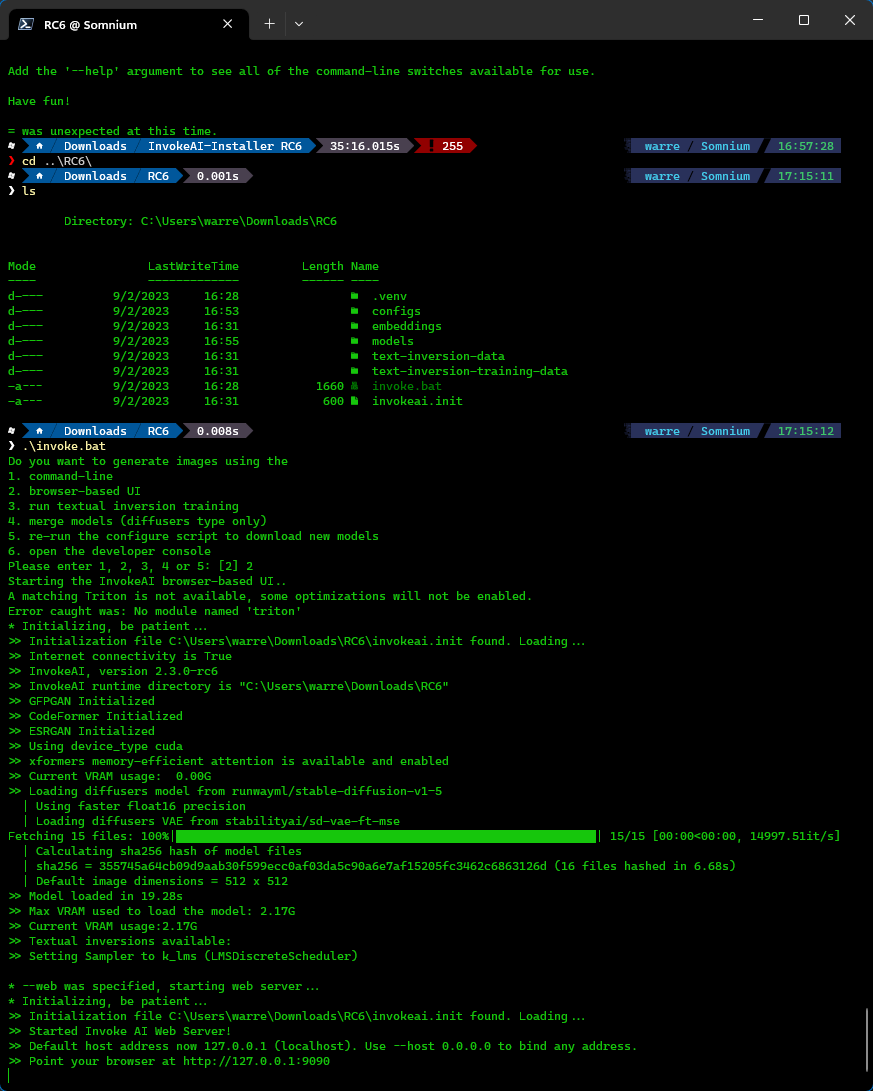Screen dimensions: 873x1091
Task: Click the folder icon next to models
Action: [354, 341]
